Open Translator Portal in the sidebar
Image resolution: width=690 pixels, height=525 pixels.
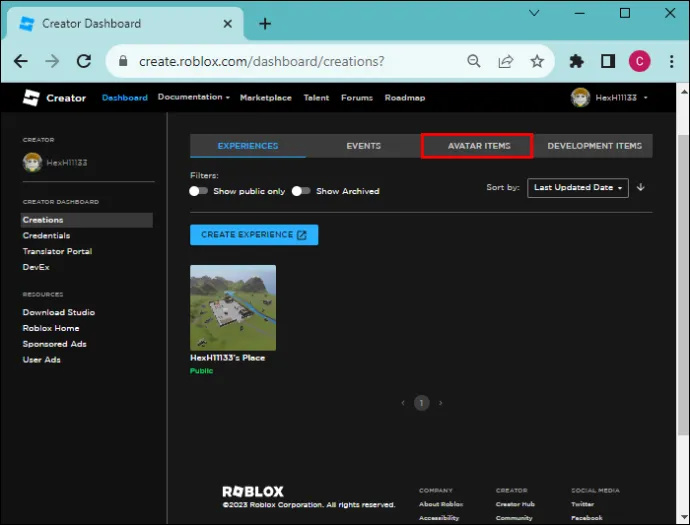click(x=57, y=251)
